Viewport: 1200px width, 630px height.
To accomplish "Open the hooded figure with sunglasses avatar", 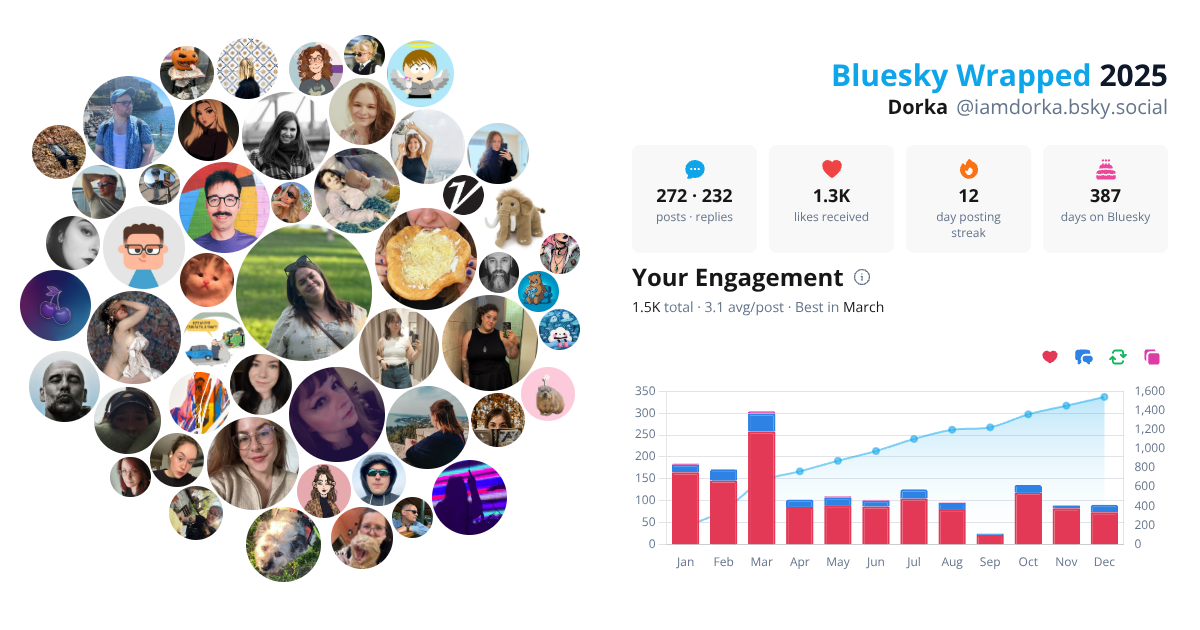I will [x=378, y=480].
